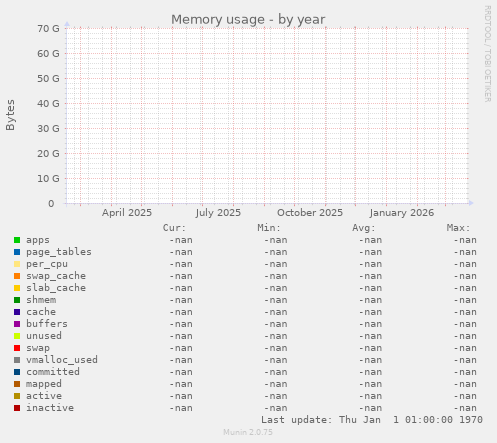This screenshot has height=443, width=497.
Task: Click the pale yellow per_cpu swatch
Action: click(17, 264)
